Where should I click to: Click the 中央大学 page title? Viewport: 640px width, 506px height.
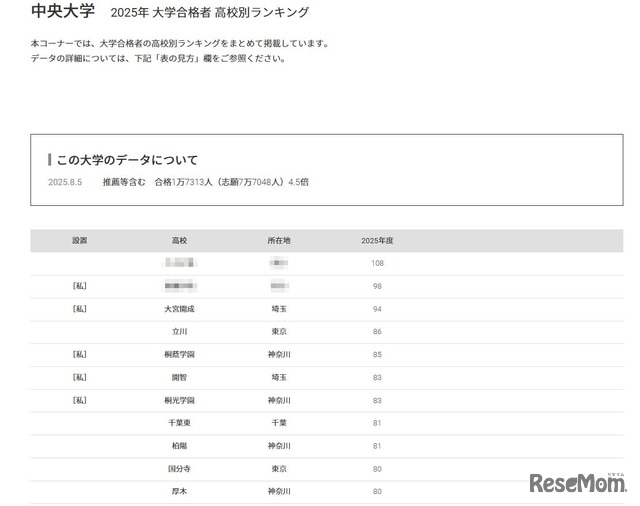[62, 11]
